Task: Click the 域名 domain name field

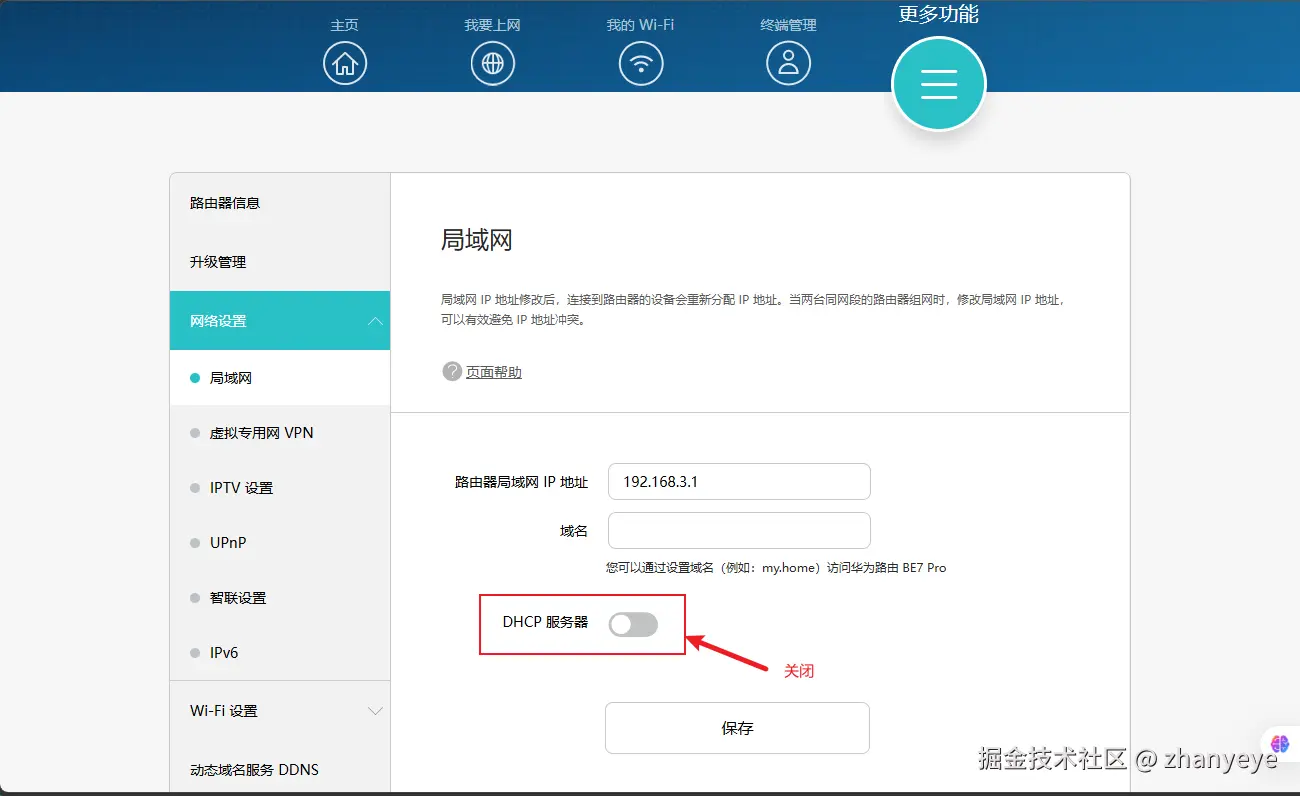Action: pos(738,530)
